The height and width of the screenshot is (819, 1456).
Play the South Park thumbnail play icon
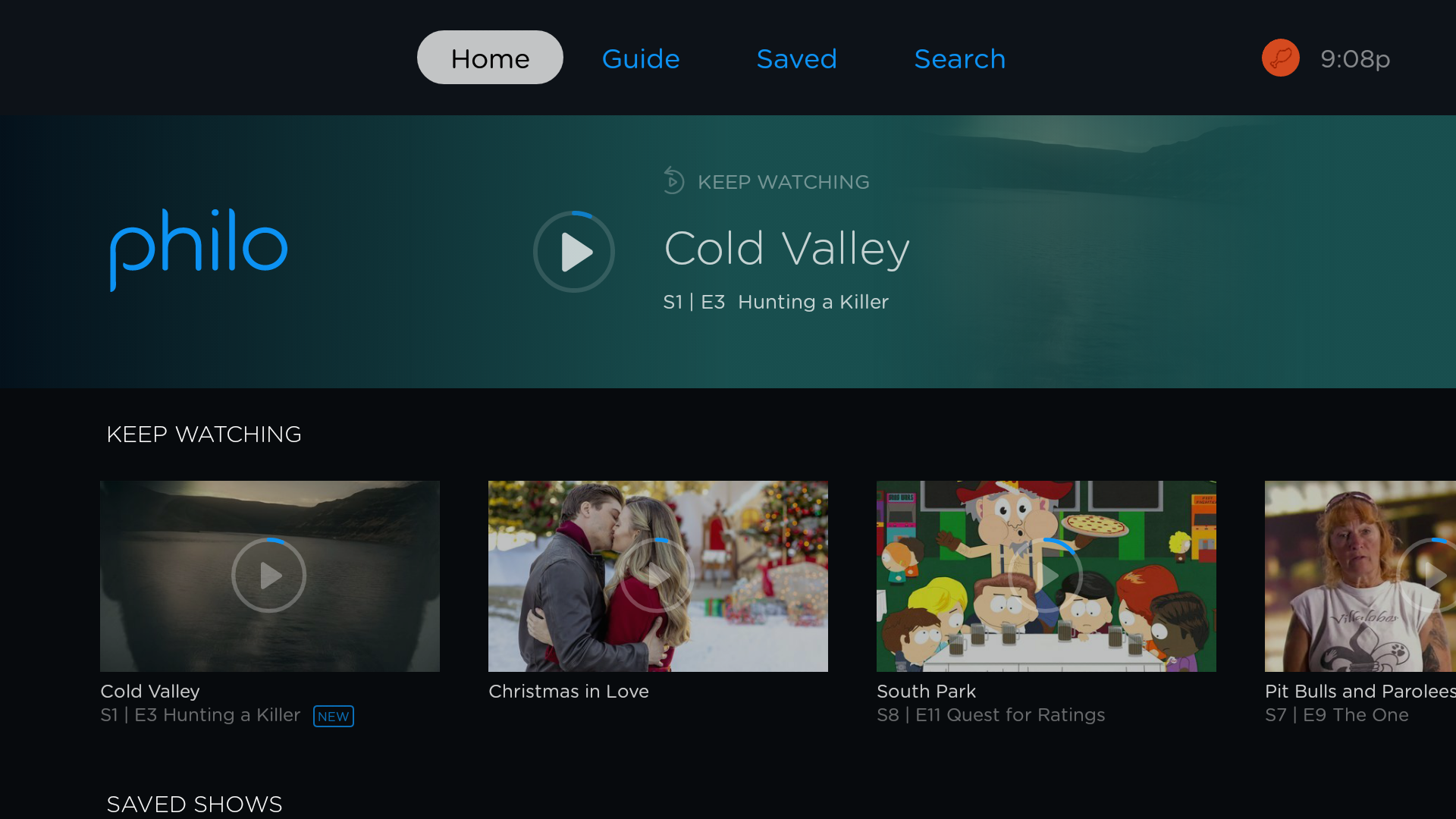click(x=1046, y=576)
